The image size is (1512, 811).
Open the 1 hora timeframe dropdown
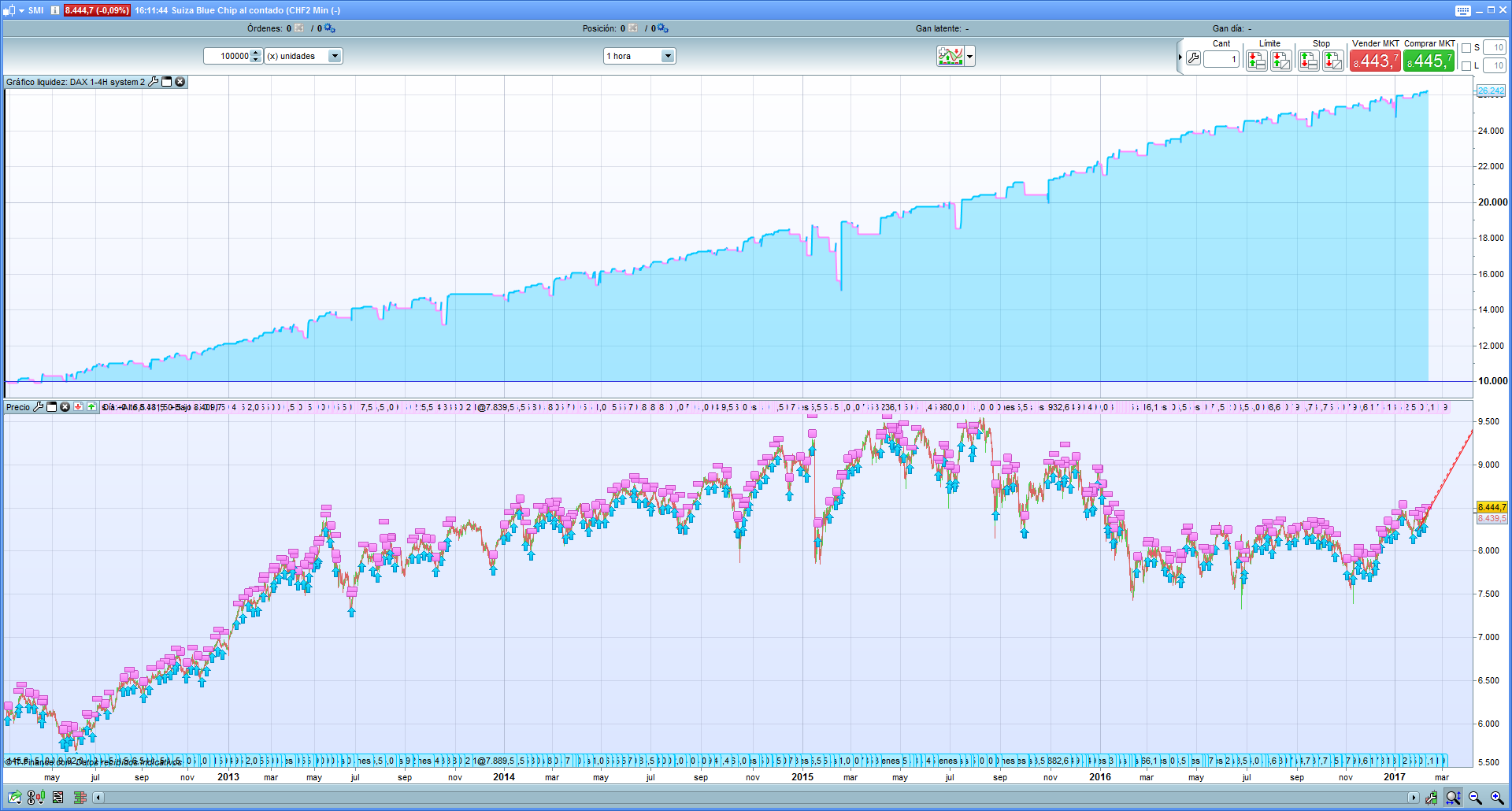(x=639, y=56)
